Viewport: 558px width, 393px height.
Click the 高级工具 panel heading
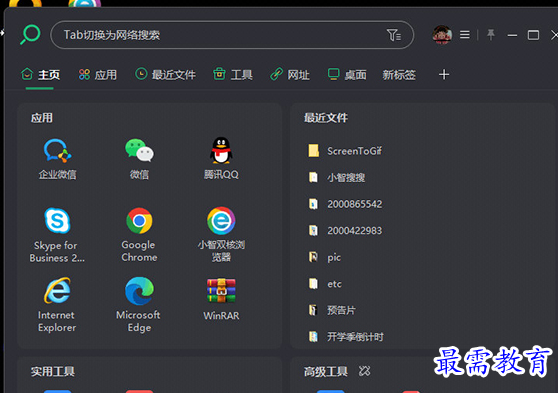click(326, 371)
